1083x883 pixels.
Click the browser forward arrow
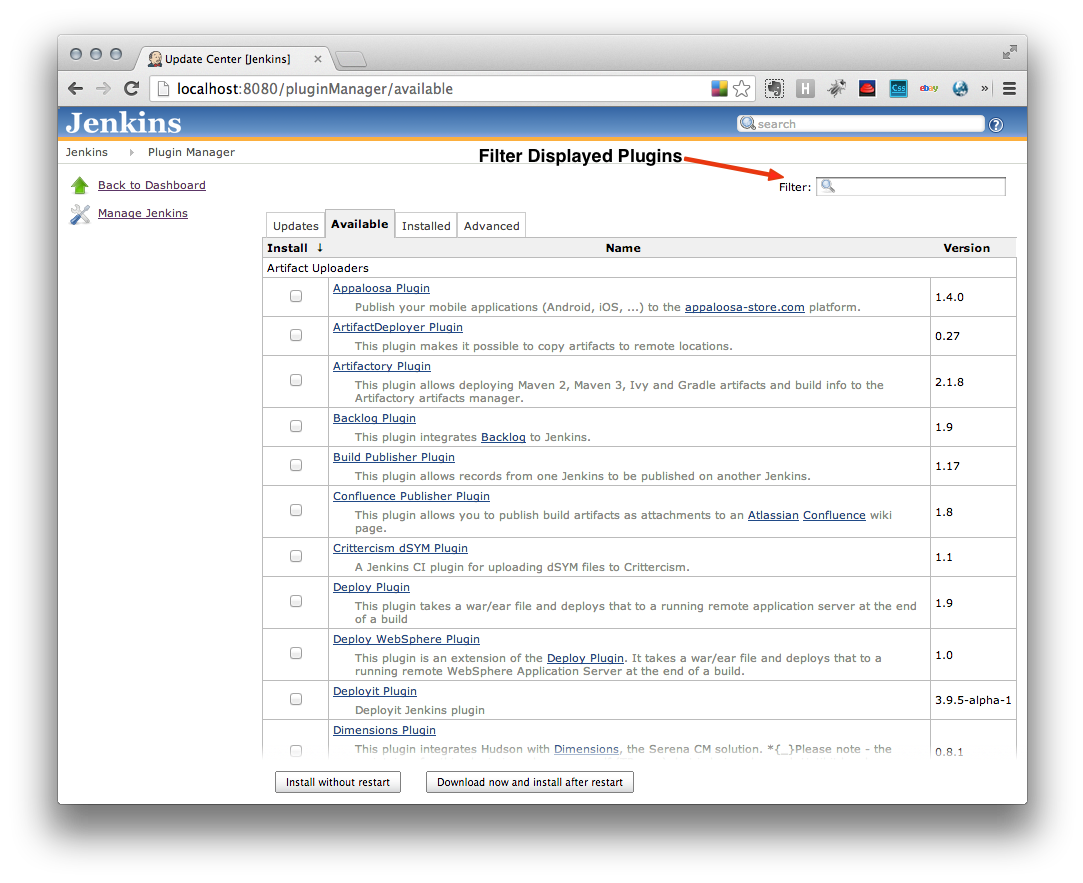(103, 88)
